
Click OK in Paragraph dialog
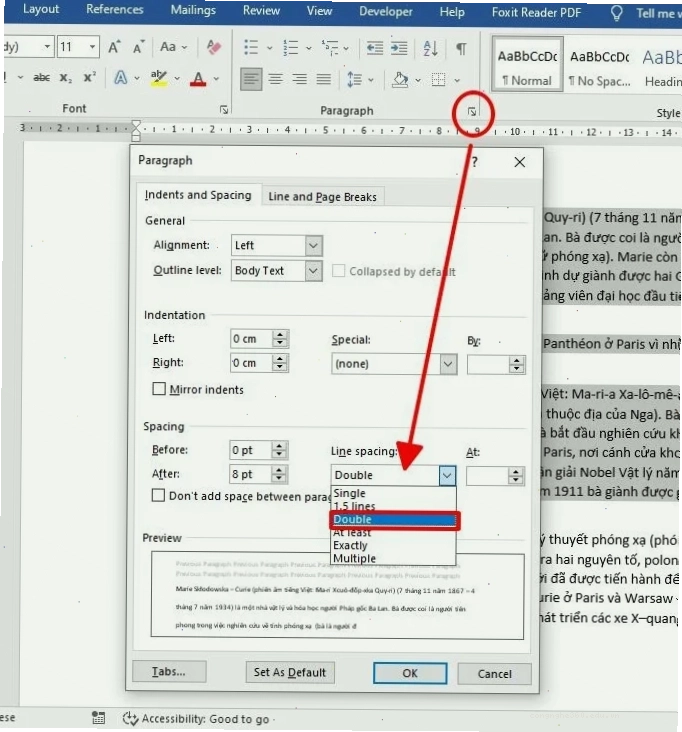(410, 673)
